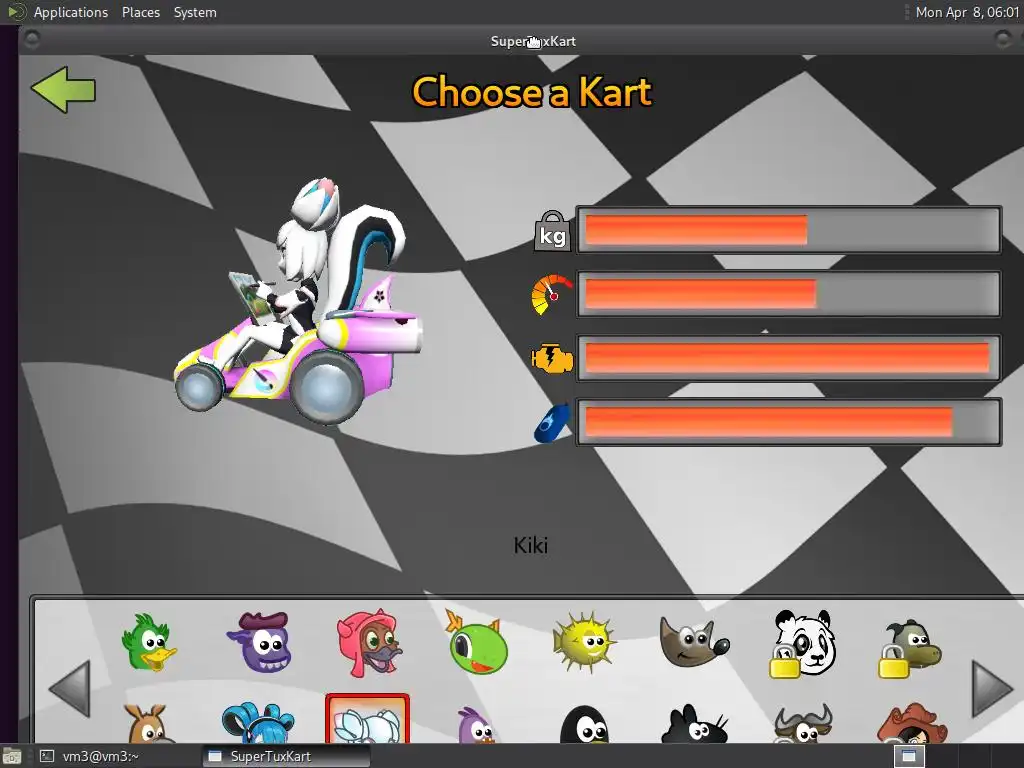Click the blue nitro canister icon
The height and width of the screenshot is (768, 1024).
(x=552, y=423)
